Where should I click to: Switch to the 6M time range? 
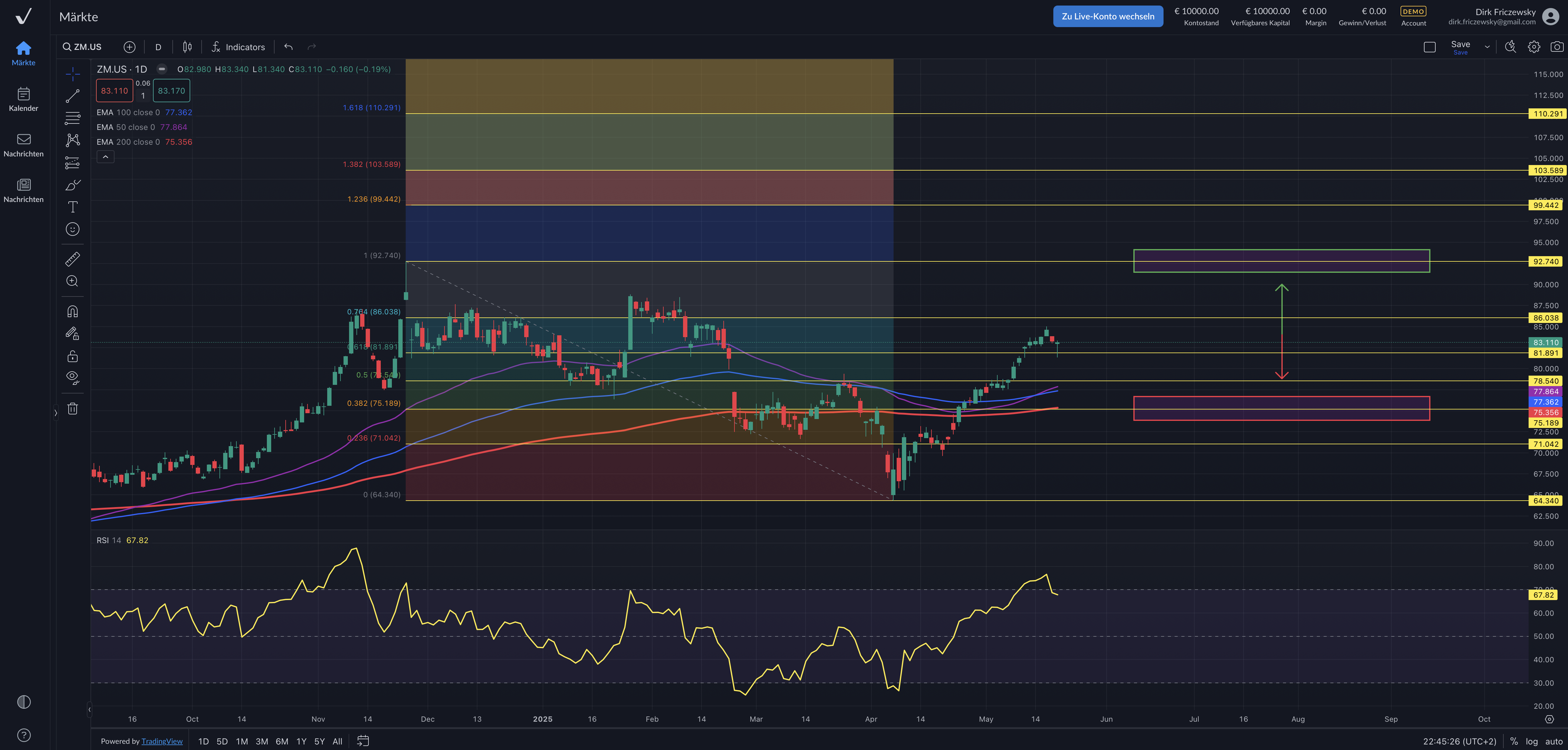coord(282,741)
